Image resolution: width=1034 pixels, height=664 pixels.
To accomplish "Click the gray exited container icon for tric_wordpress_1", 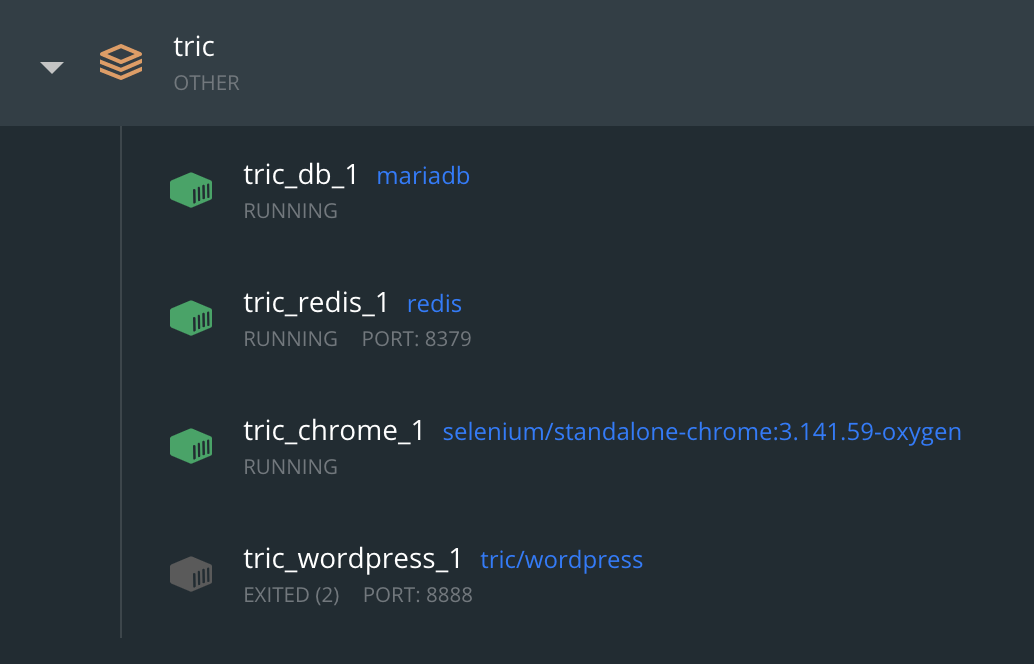I will coord(190,573).
